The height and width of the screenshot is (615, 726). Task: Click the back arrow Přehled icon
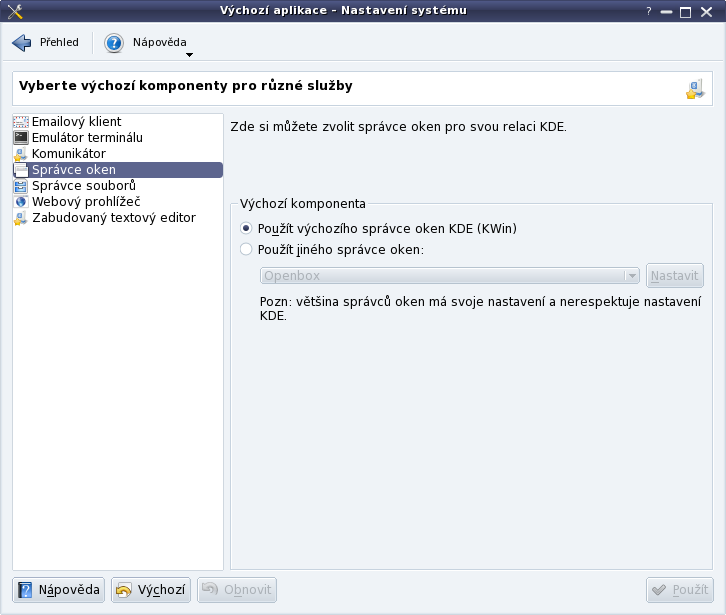[21, 43]
